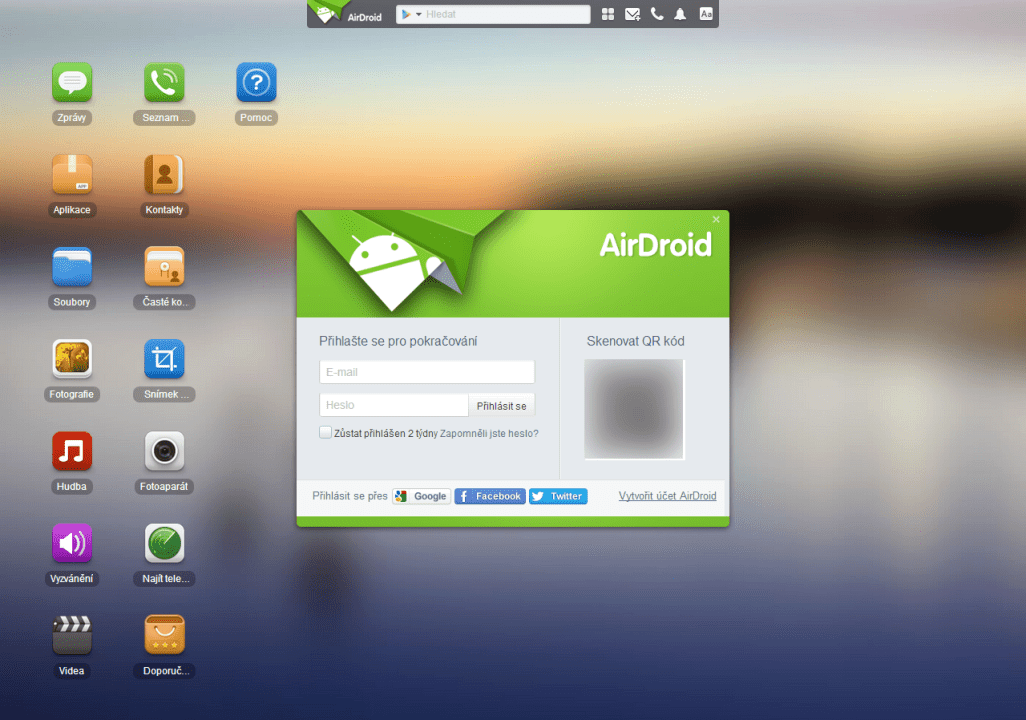The image size is (1026, 720).
Task: Open the Google Play search source dropdown
Action: point(412,14)
